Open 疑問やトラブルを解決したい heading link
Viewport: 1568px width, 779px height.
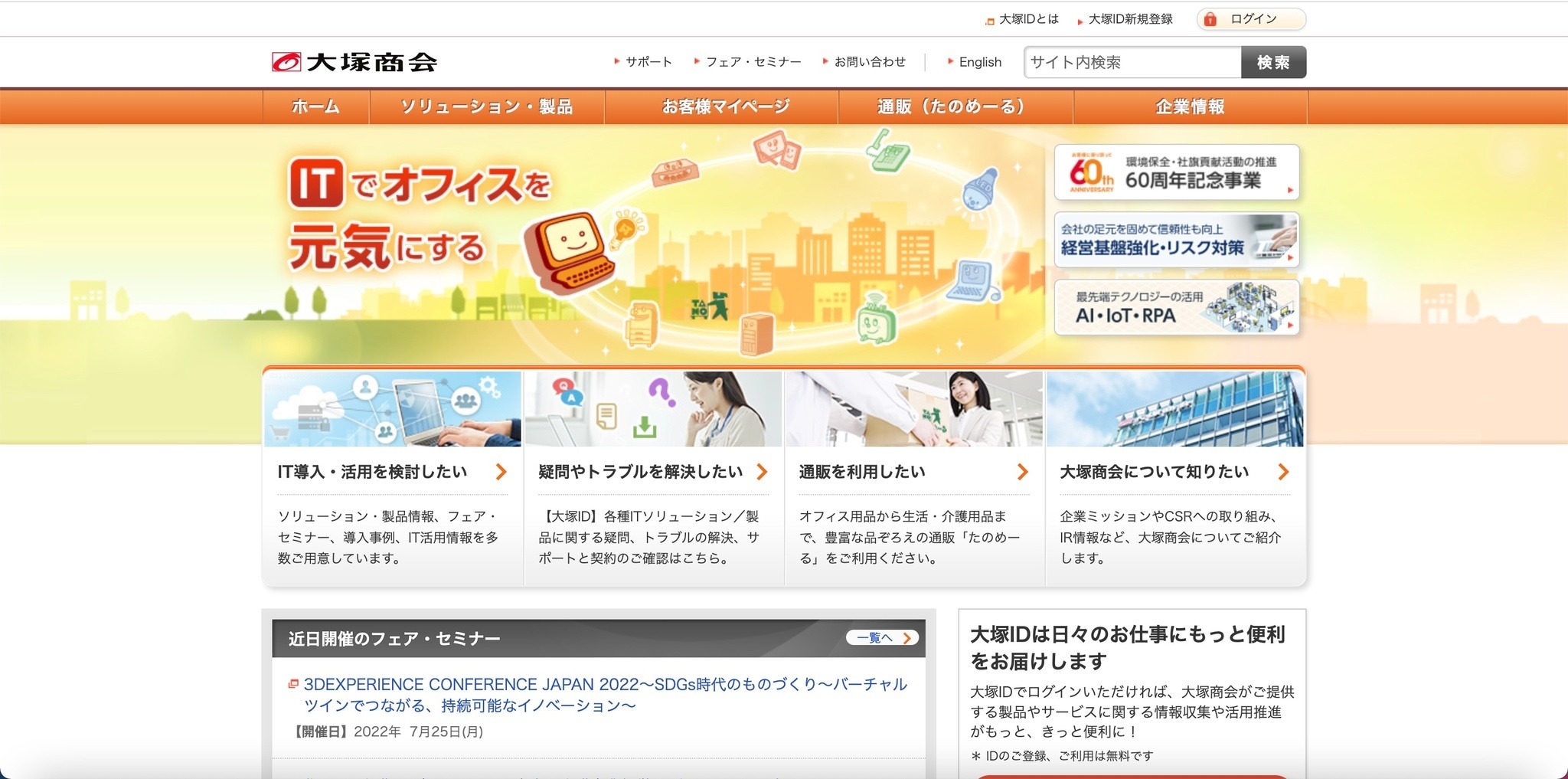pyautogui.click(x=641, y=472)
